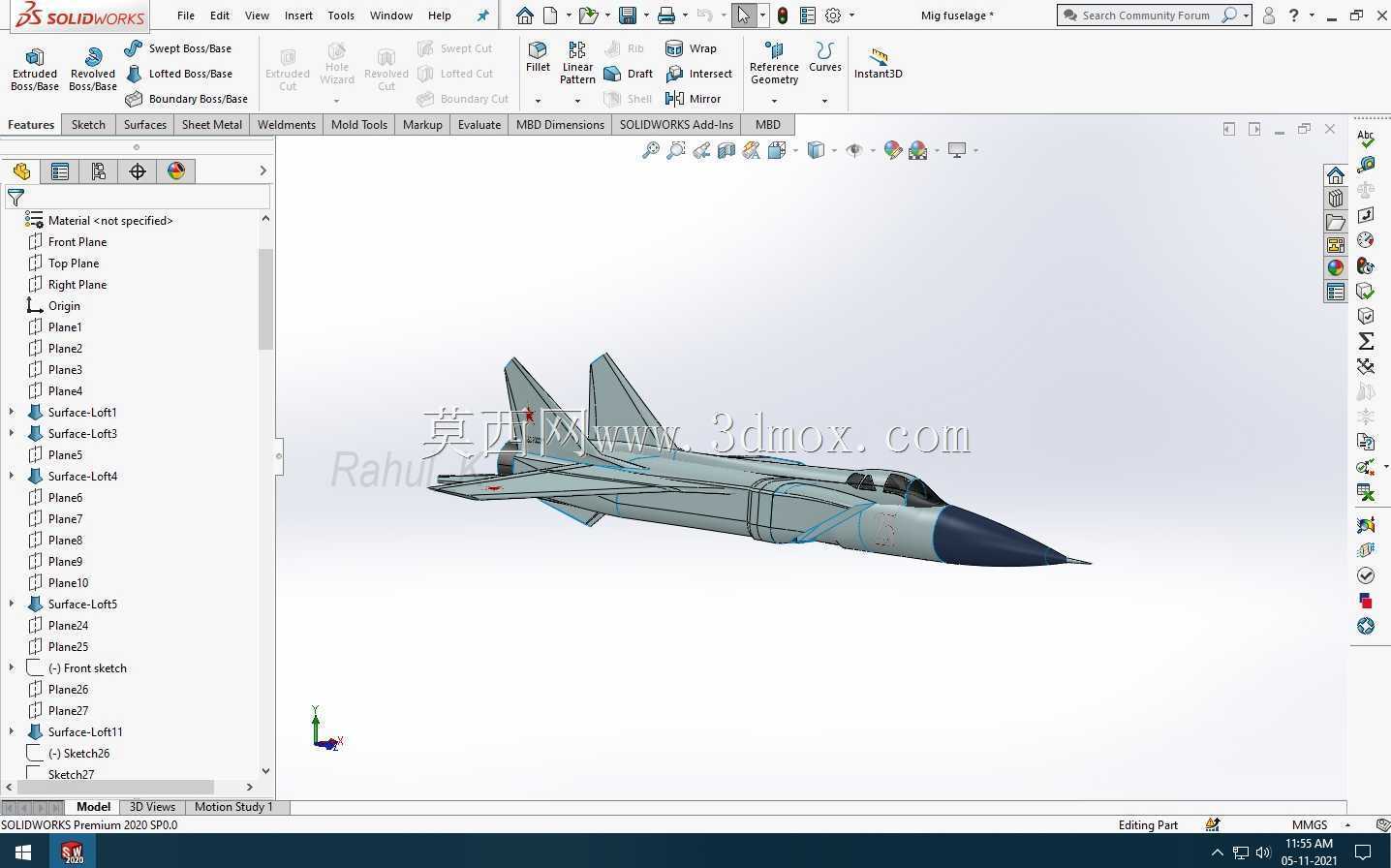Open the Design Library task pane tab
The height and width of the screenshot is (868, 1391).
(1336, 199)
